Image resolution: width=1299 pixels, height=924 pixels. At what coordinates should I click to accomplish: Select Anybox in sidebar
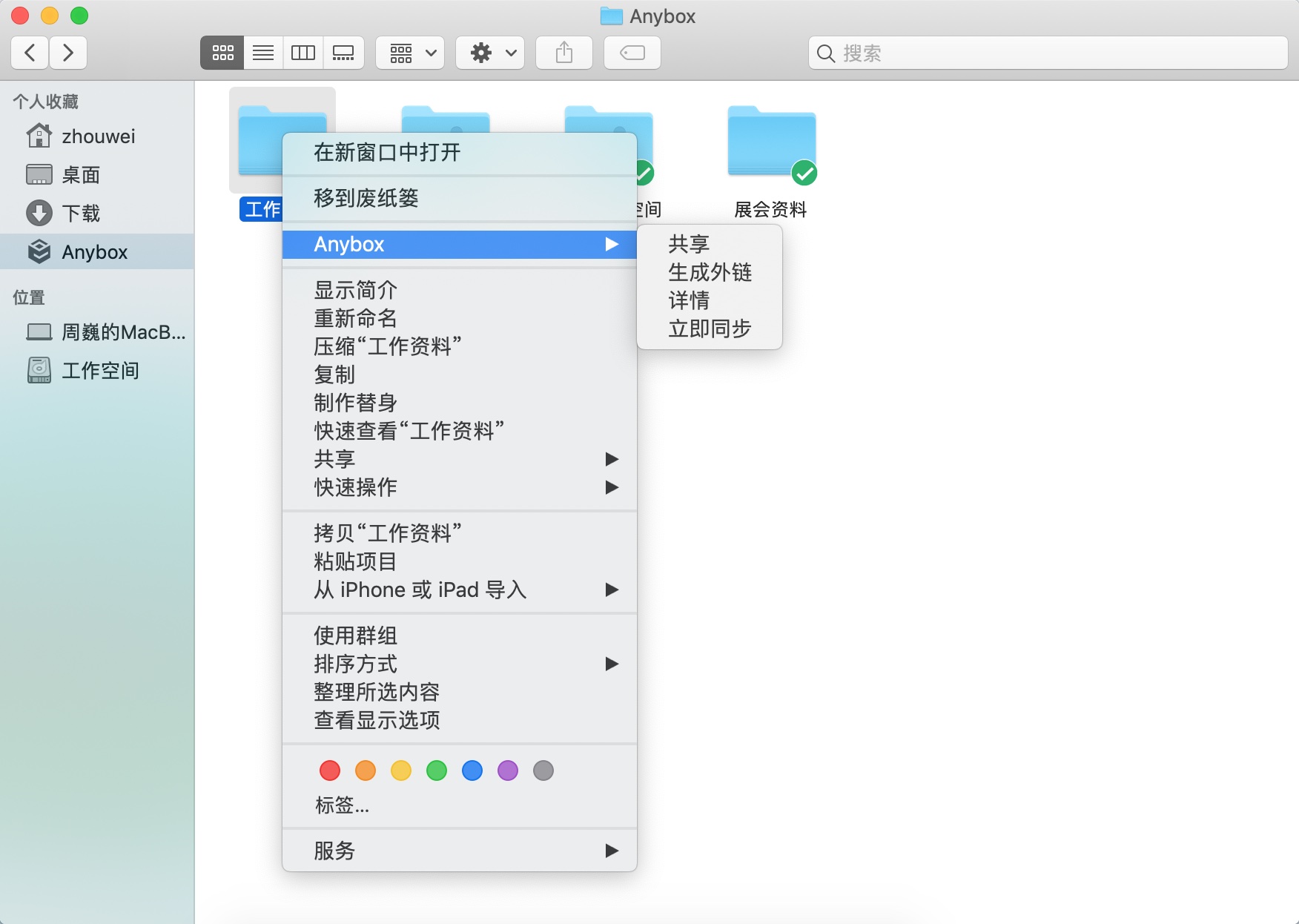tap(97, 252)
